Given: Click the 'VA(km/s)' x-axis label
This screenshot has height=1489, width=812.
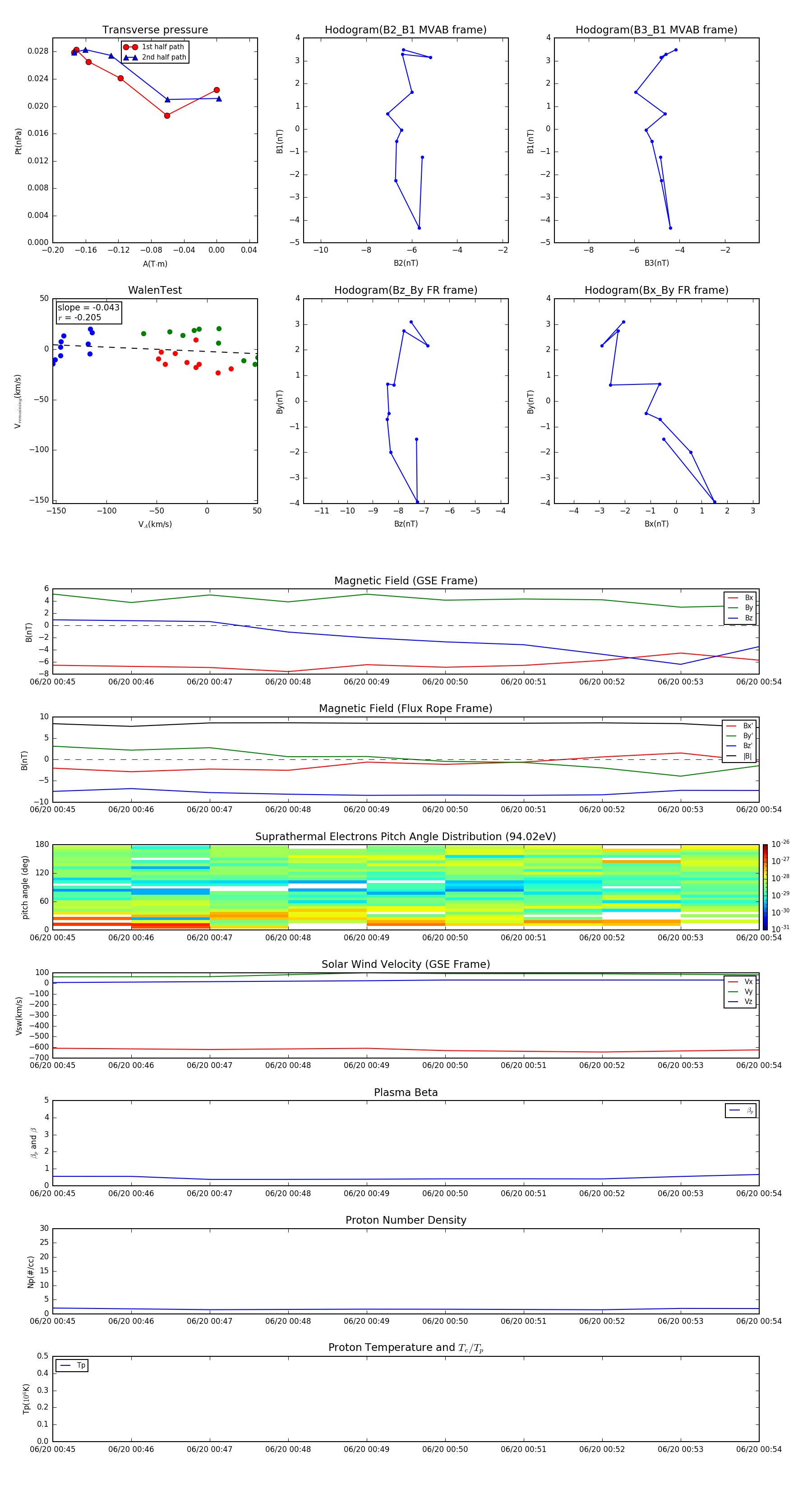Looking at the screenshot, I should pyautogui.click(x=155, y=525).
